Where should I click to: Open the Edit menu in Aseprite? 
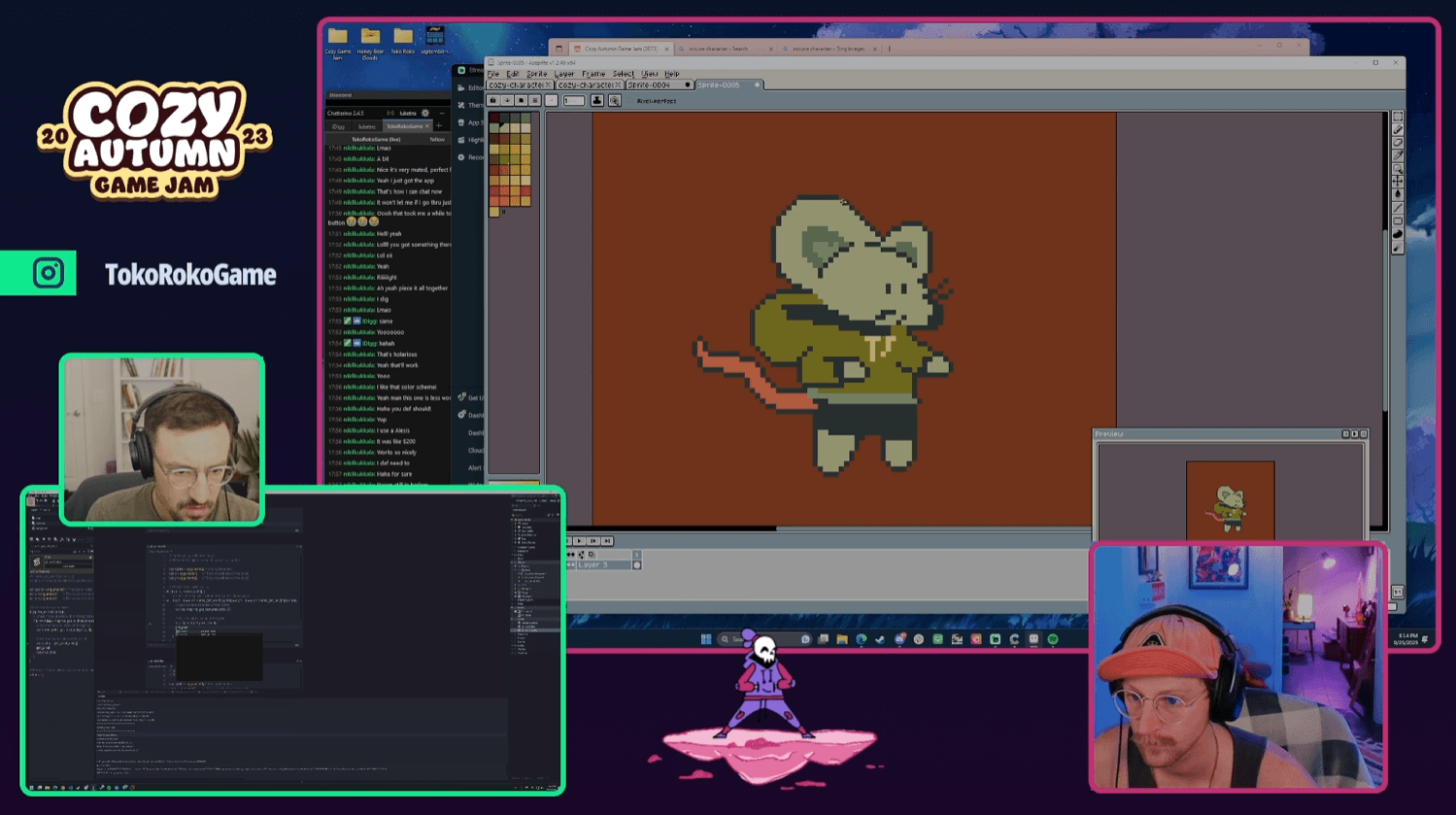pyautogui.click(x=513, y=74)
